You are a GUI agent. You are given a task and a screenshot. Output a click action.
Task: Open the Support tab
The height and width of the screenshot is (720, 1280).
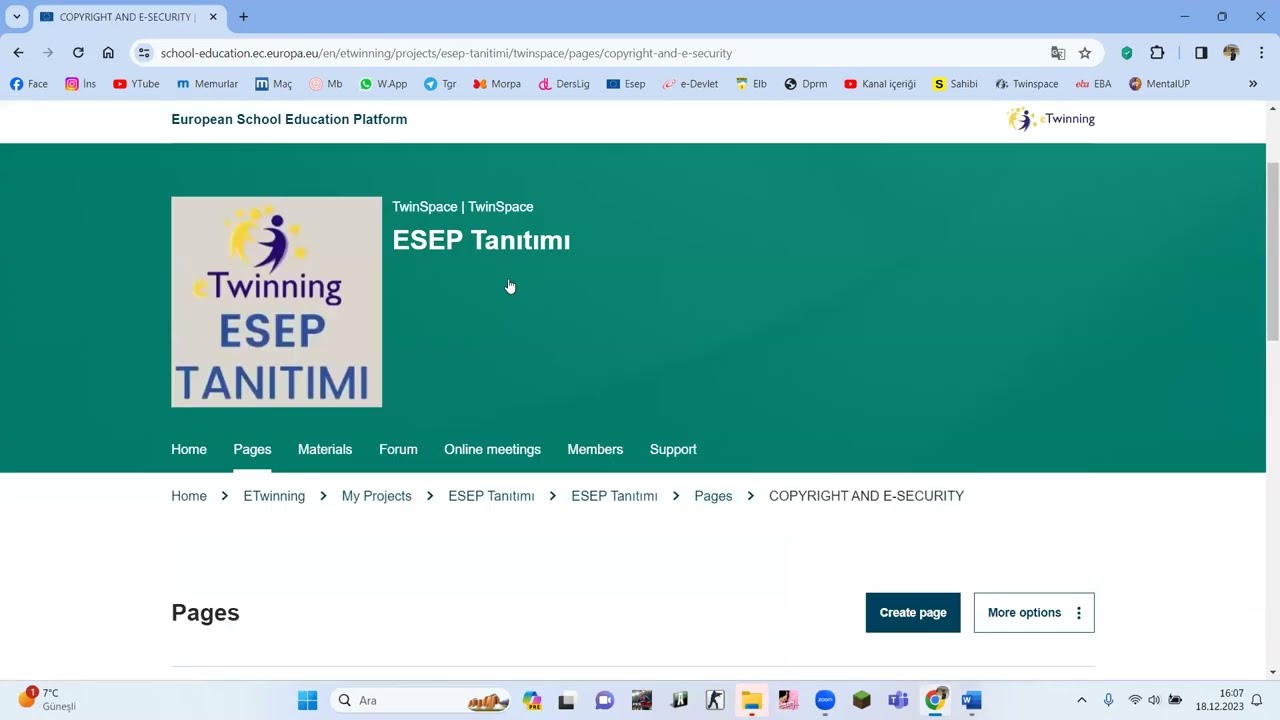click(x=673, y=449)
